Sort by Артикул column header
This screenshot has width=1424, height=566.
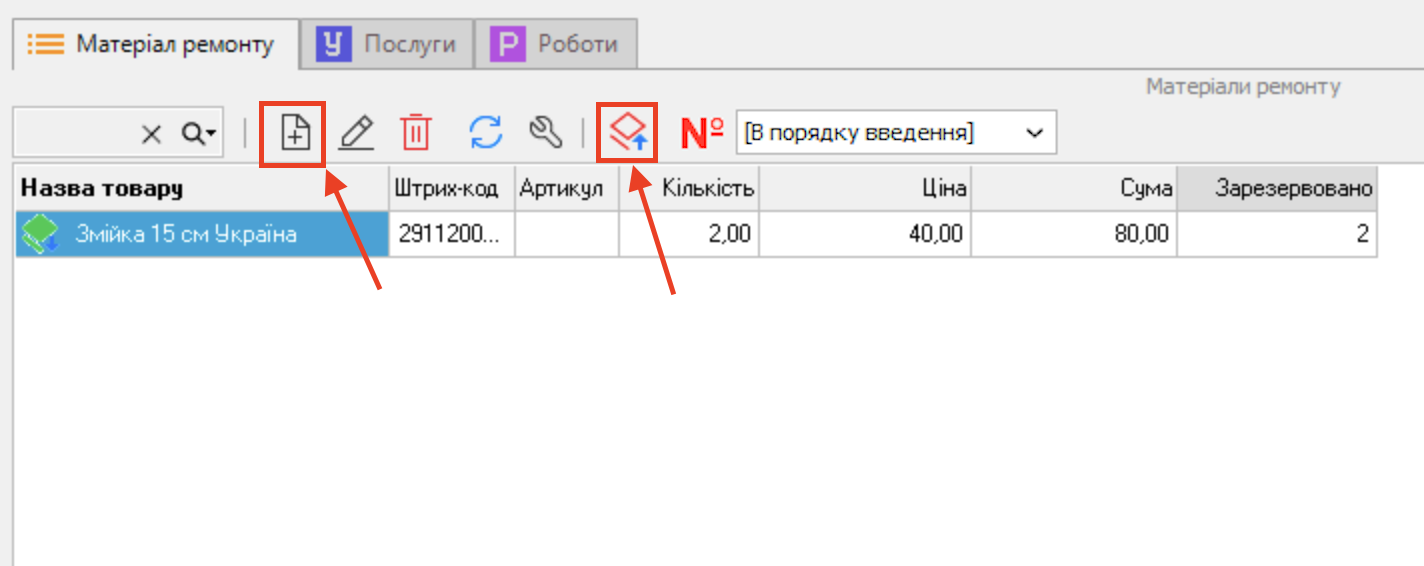click(567, 189)
